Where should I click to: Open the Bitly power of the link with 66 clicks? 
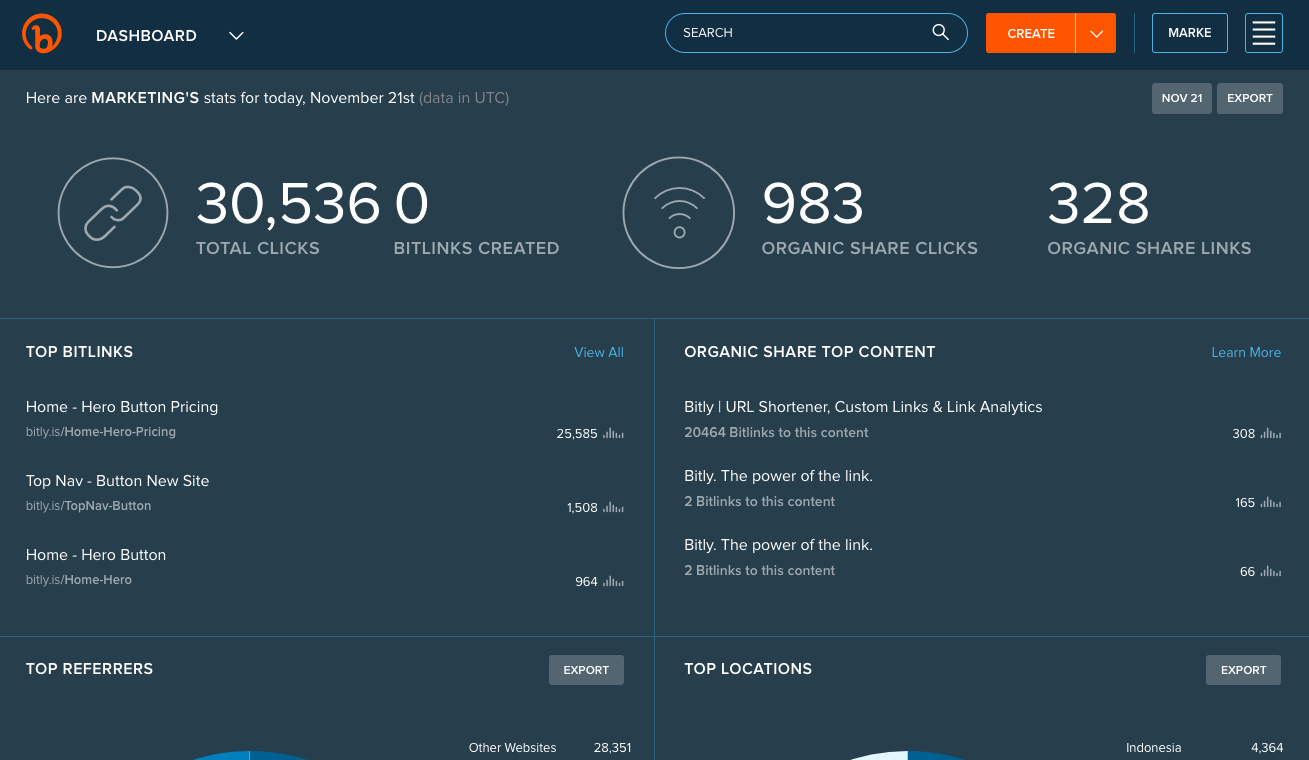tap(778, 545)
